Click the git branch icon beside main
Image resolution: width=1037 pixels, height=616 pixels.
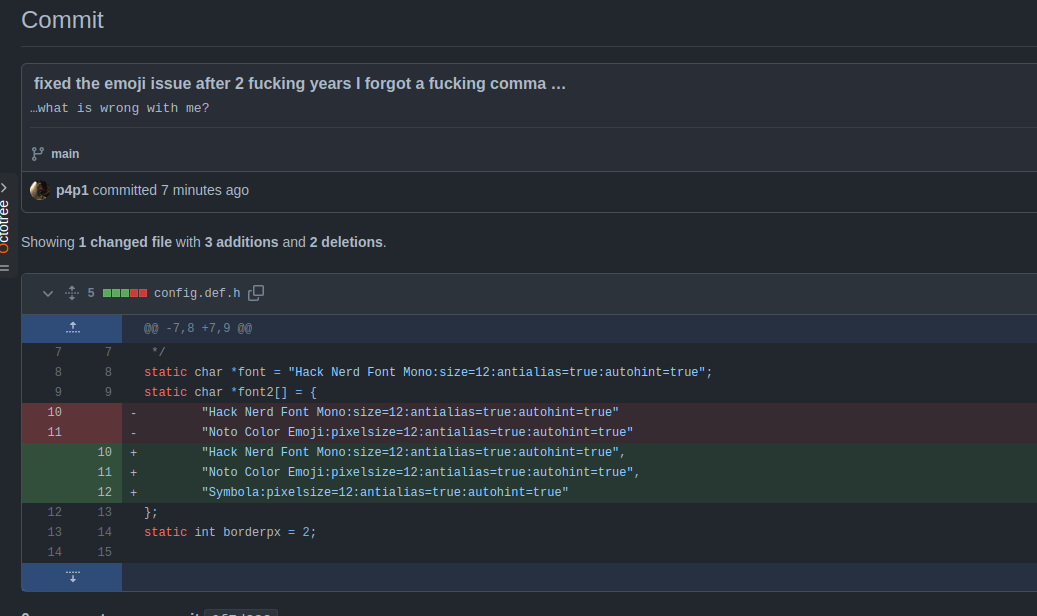(x=38, y=154)
